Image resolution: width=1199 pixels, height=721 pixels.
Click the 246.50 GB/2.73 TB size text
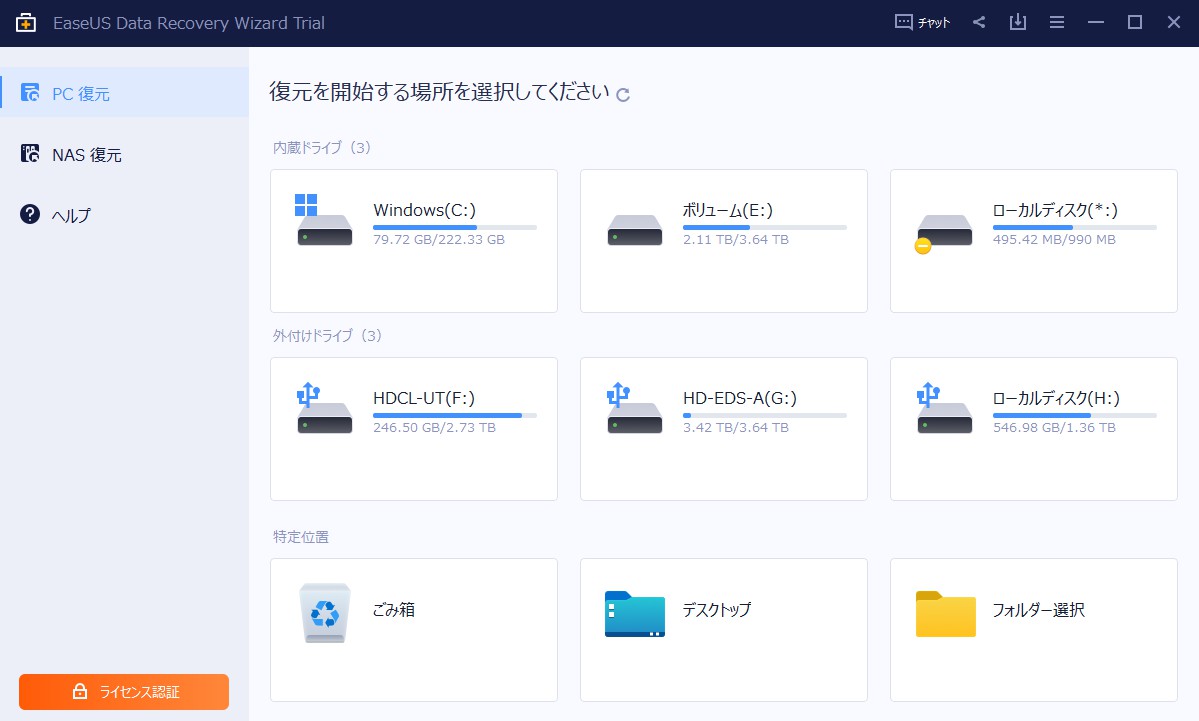coord(434,427)
